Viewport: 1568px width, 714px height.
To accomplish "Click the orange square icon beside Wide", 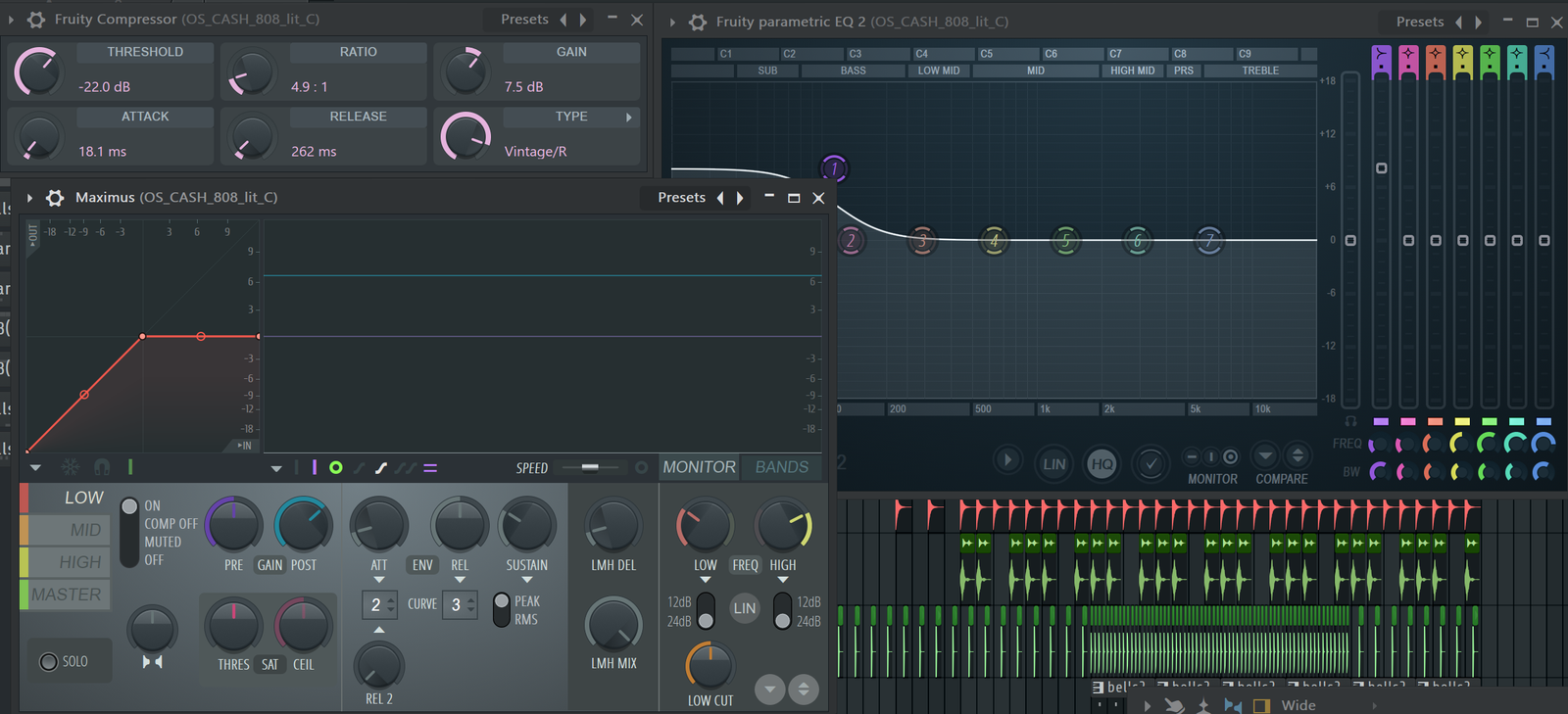I will (1261, 705).
